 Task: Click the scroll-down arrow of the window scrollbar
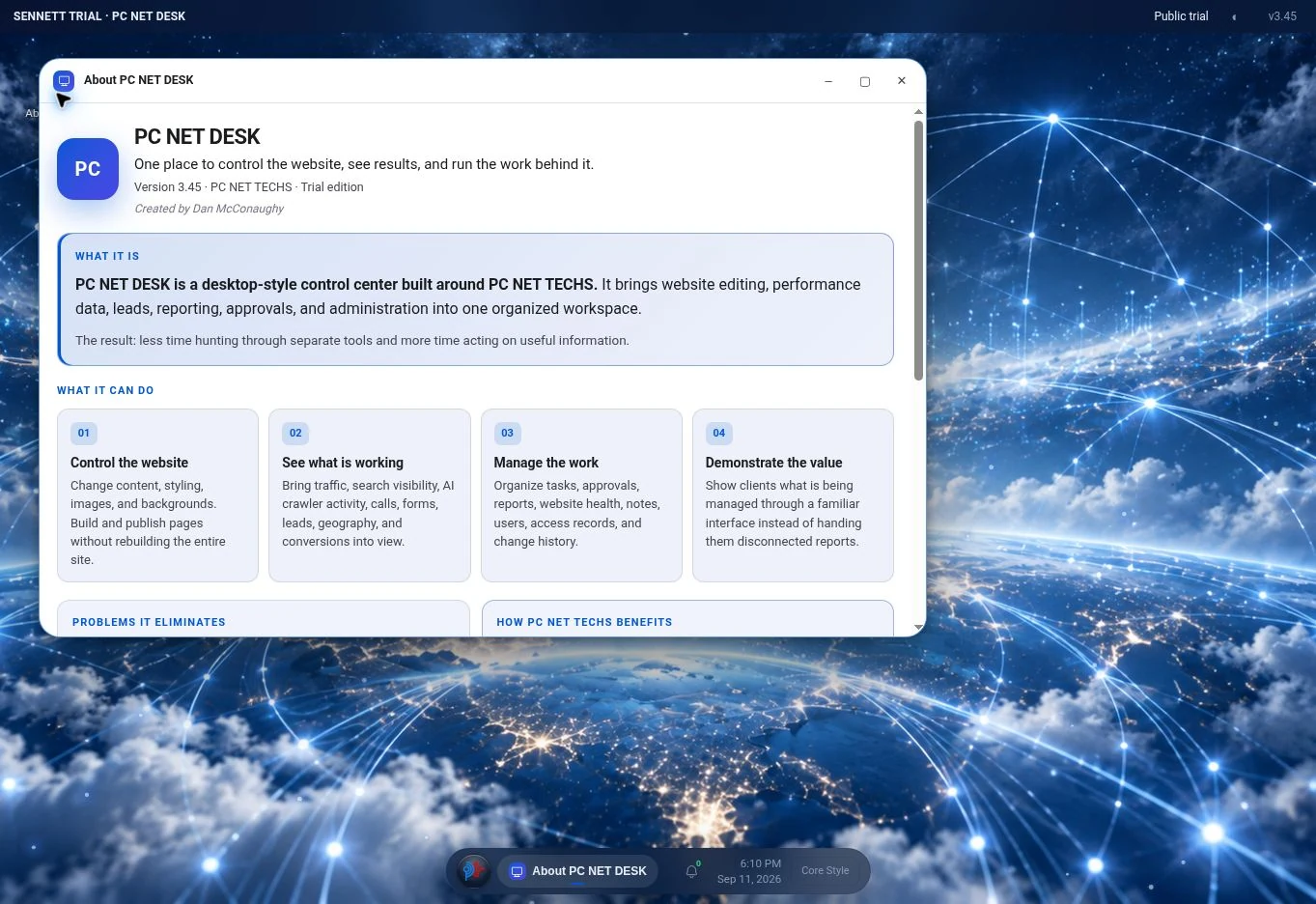pos(918,628)
